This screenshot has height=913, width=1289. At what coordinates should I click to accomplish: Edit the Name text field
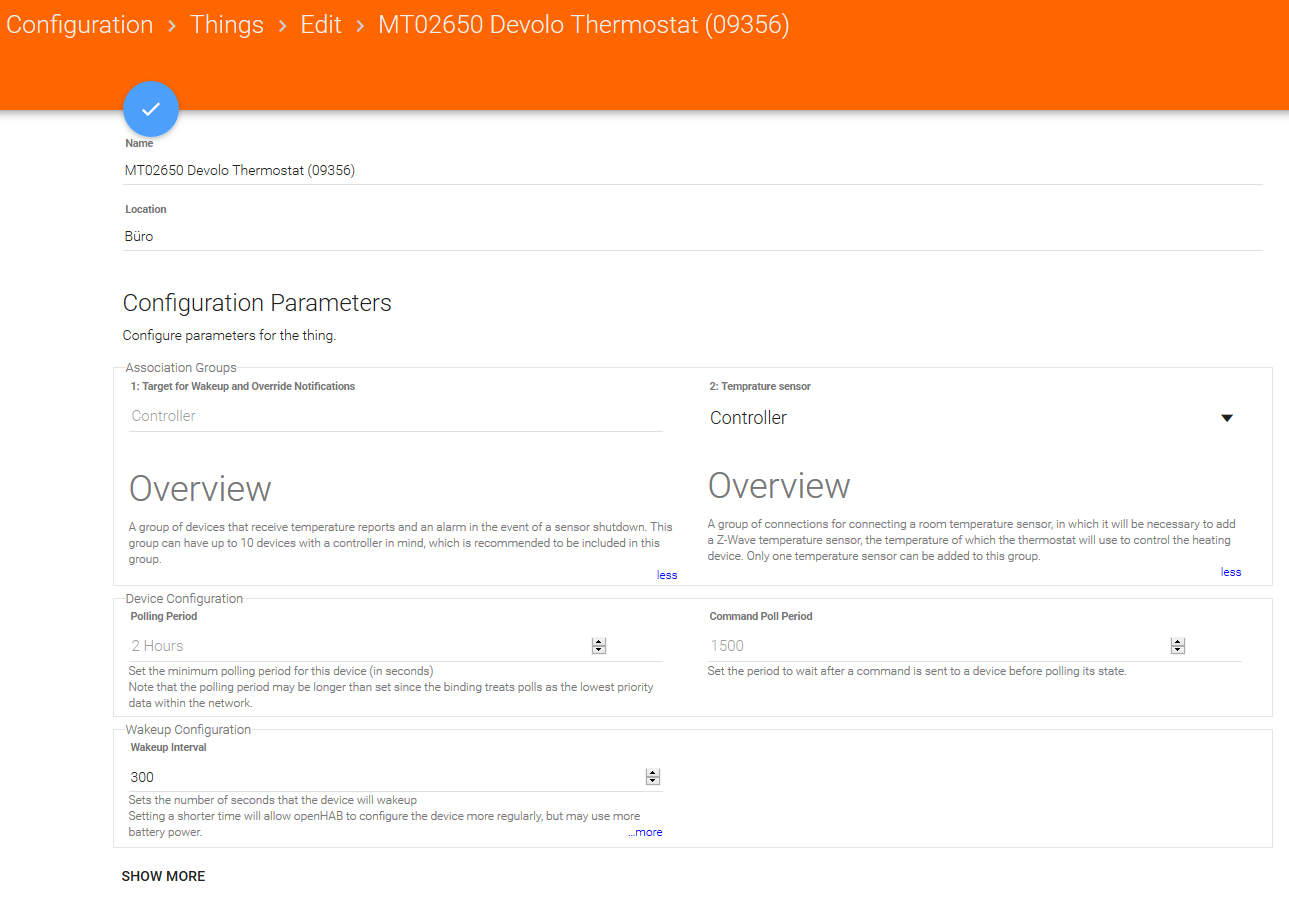click(690, 170)
